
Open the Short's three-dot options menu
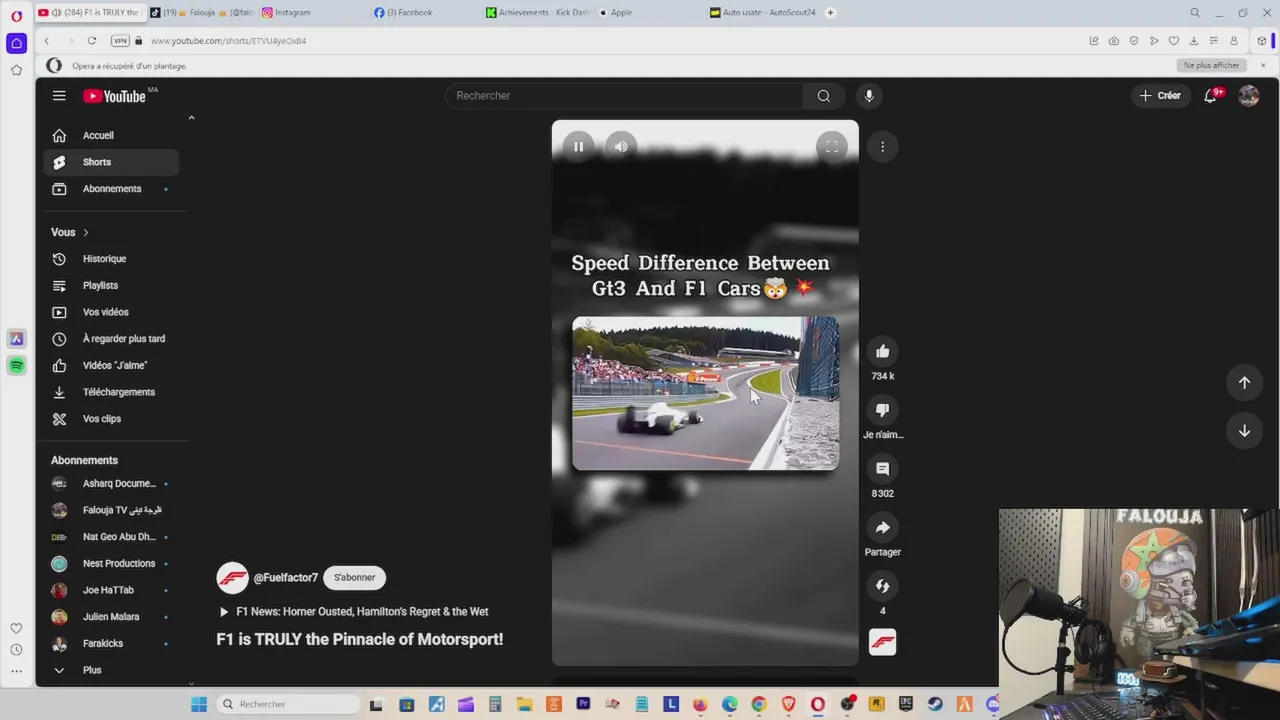point(882,146)
